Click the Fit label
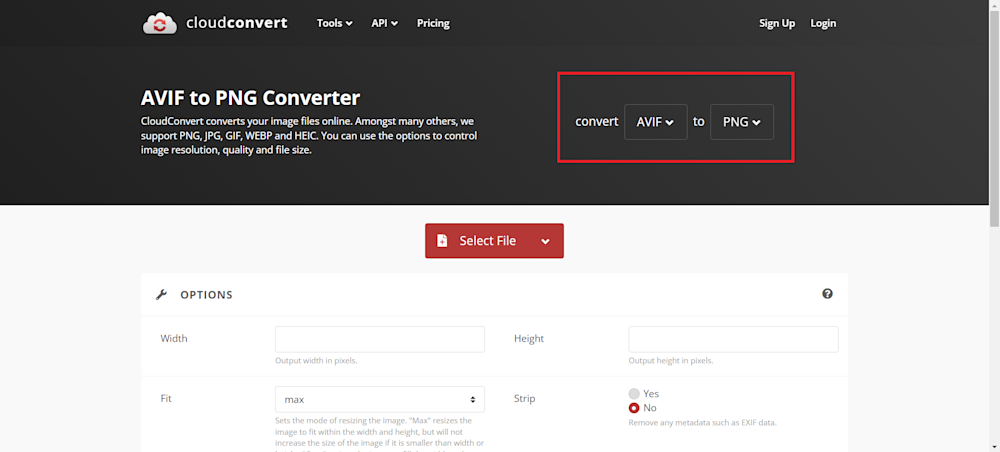This screenshot has height=452, width=1000. pos(166,398)
